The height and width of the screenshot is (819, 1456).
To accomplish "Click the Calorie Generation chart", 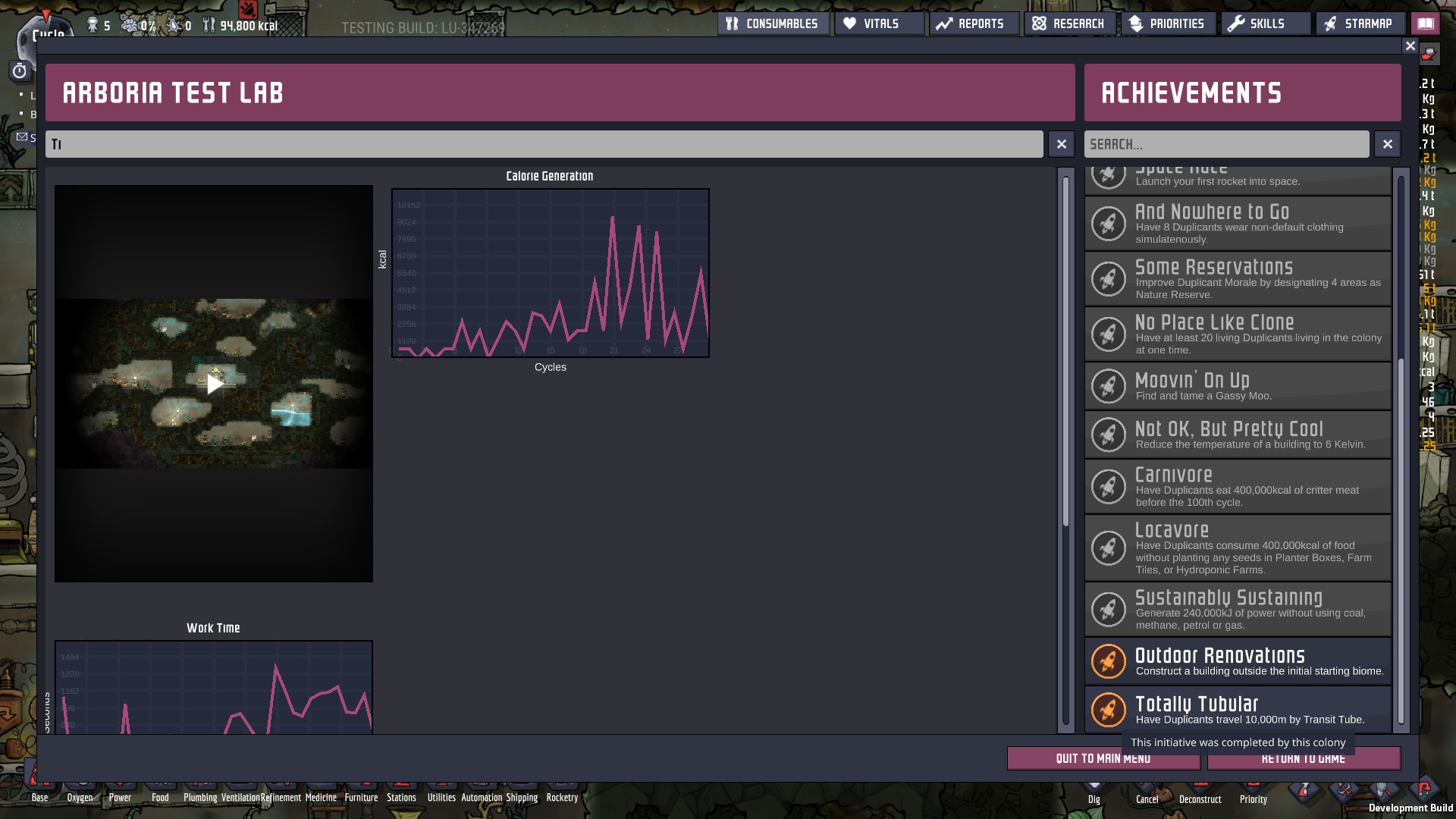I will [x=551, y=273].
